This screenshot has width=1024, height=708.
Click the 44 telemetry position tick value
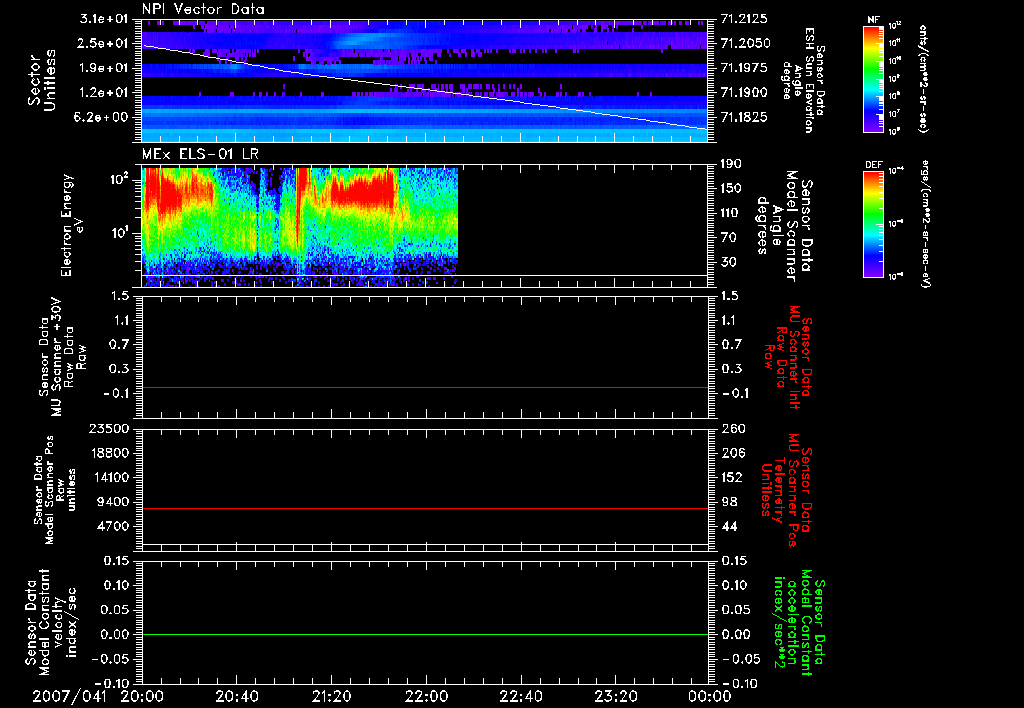click(729, 526)
